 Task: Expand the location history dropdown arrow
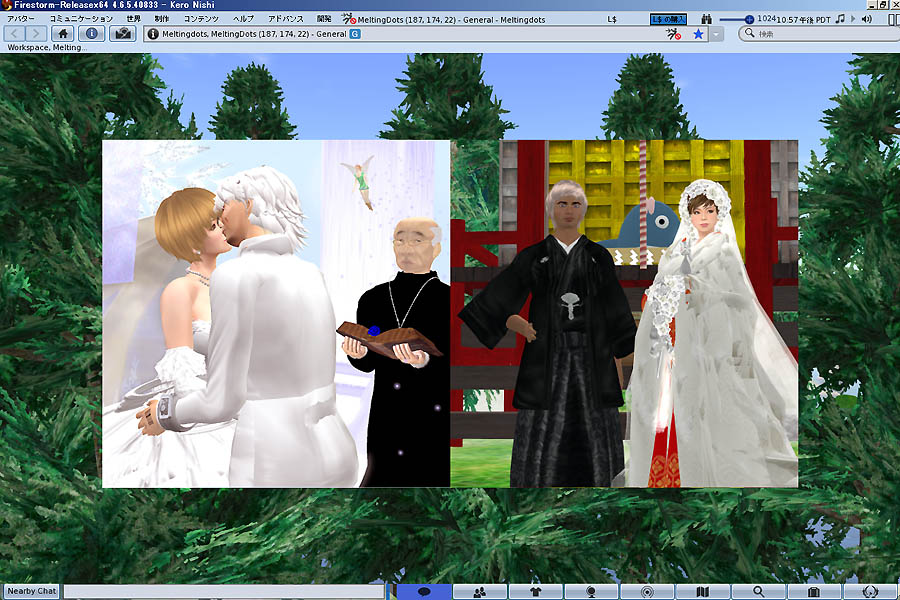coord(717,34)
